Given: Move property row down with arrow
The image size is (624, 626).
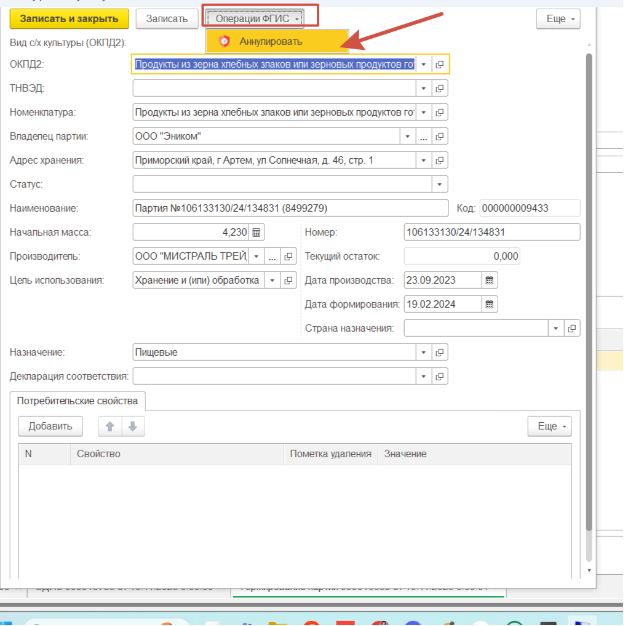Looking at the screenshot, I should [x=132, y=426].
